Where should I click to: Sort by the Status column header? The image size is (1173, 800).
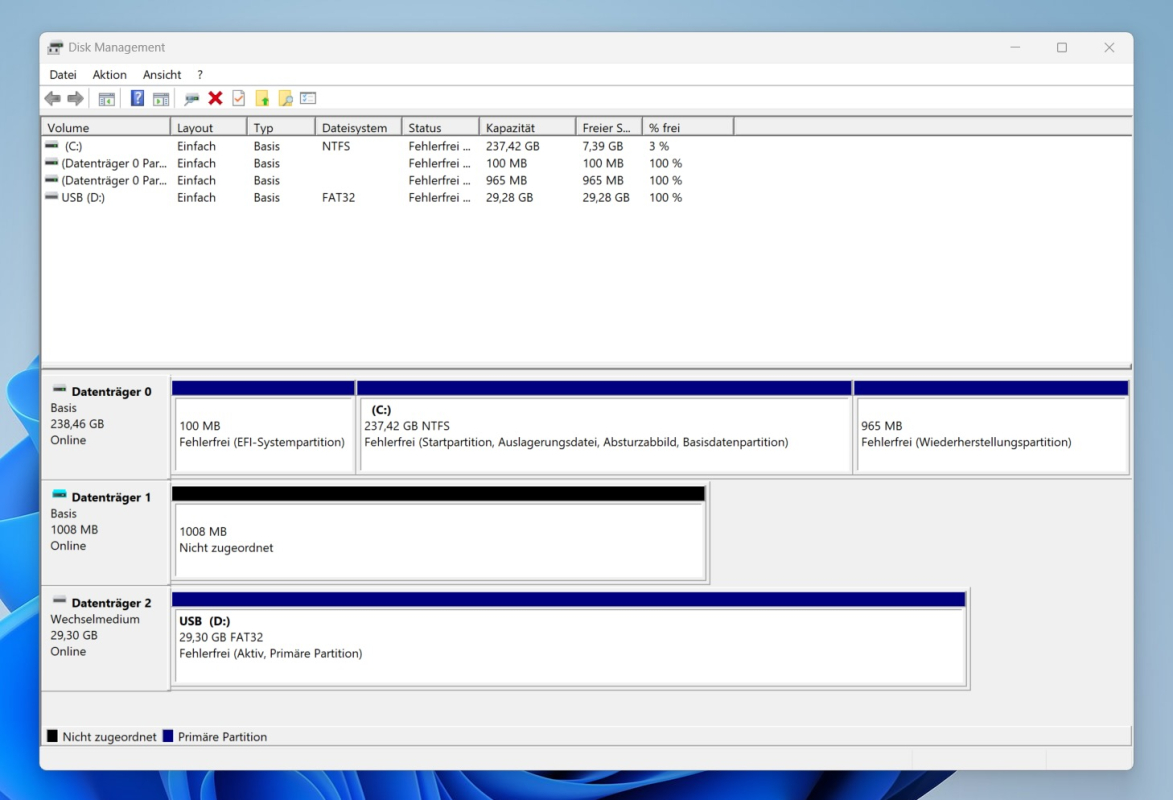(440, 128)
